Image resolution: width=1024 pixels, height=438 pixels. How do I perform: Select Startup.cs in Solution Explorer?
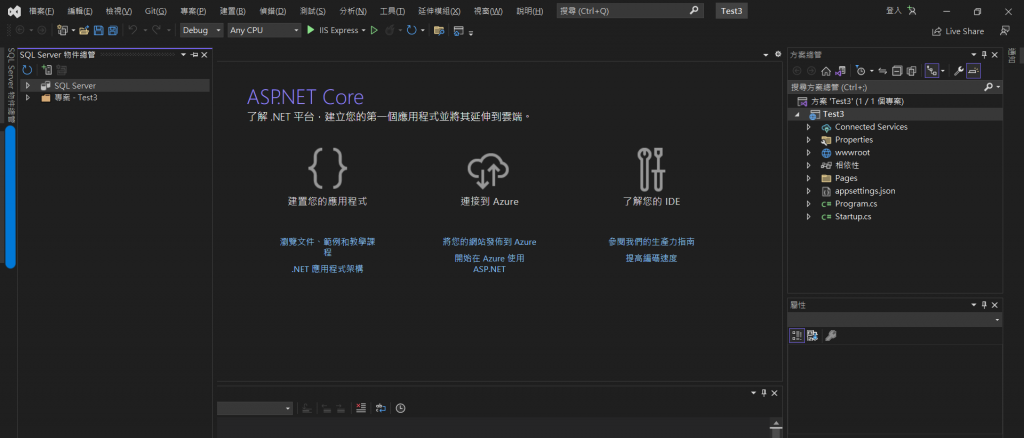[853, 217]
